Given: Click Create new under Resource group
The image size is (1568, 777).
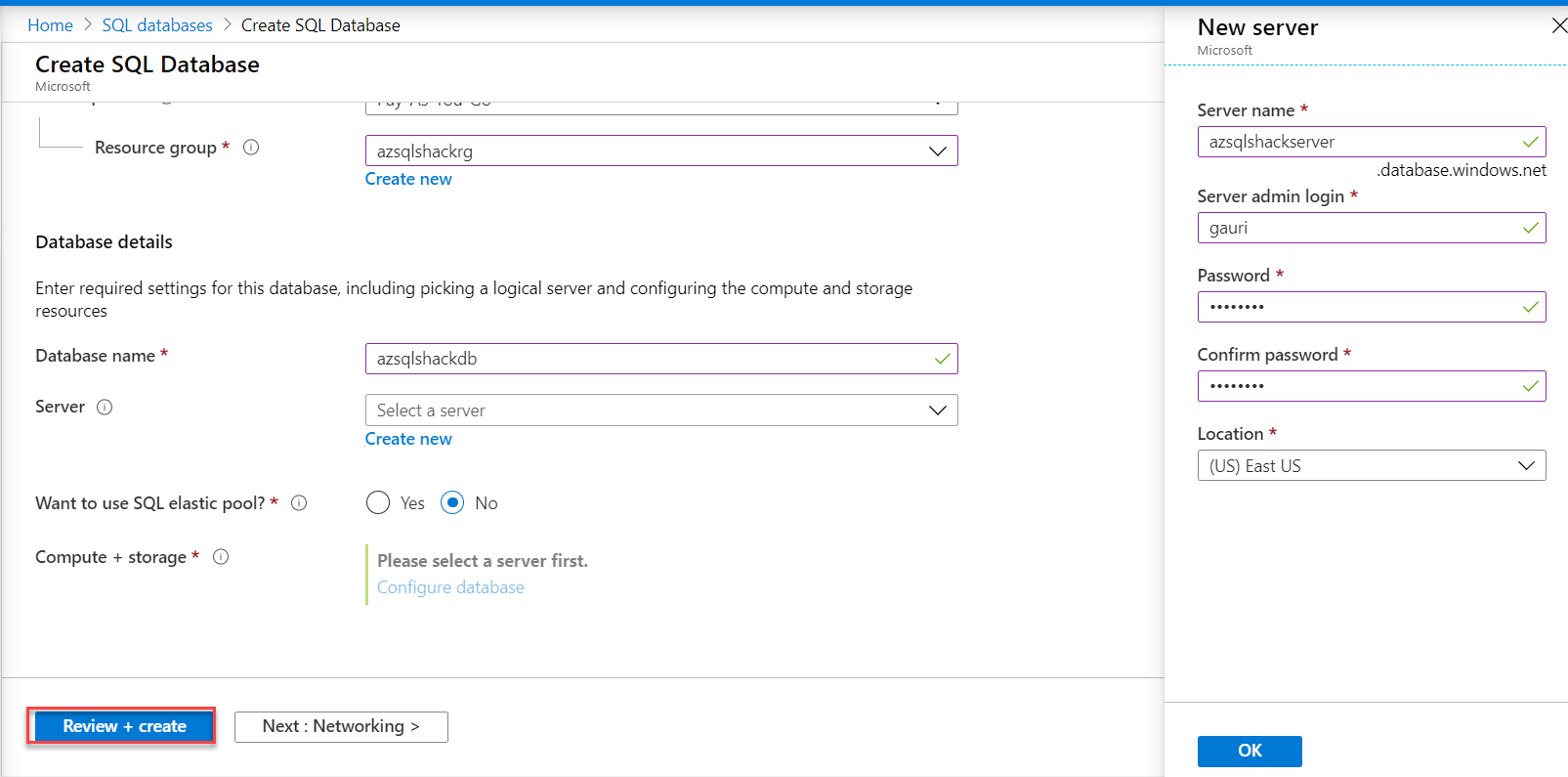Looking at the screenshot, I should pos(408,179).
